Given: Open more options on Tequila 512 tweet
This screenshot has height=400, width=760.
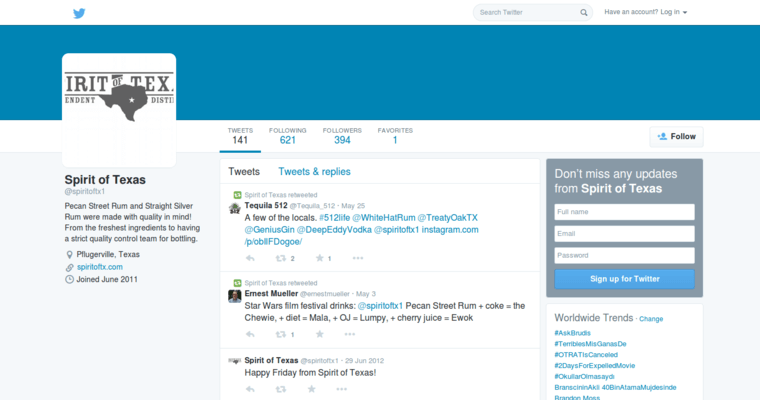Looking at the screenshot, I should point(358,258).
